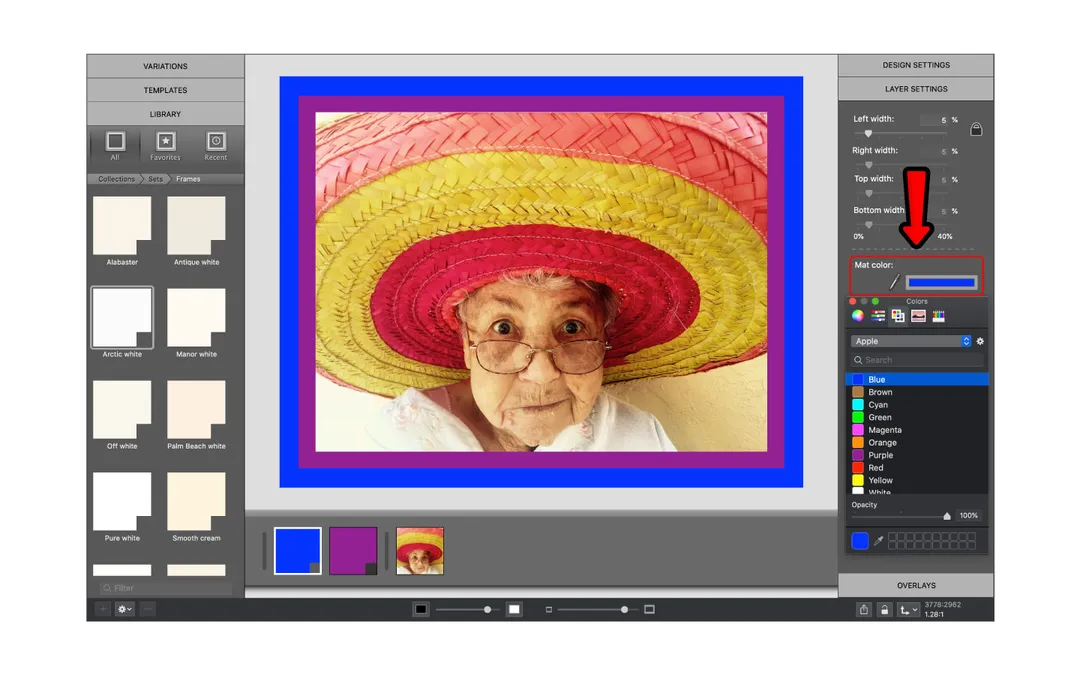Choose Red from the color list

[x=917, y=468]
